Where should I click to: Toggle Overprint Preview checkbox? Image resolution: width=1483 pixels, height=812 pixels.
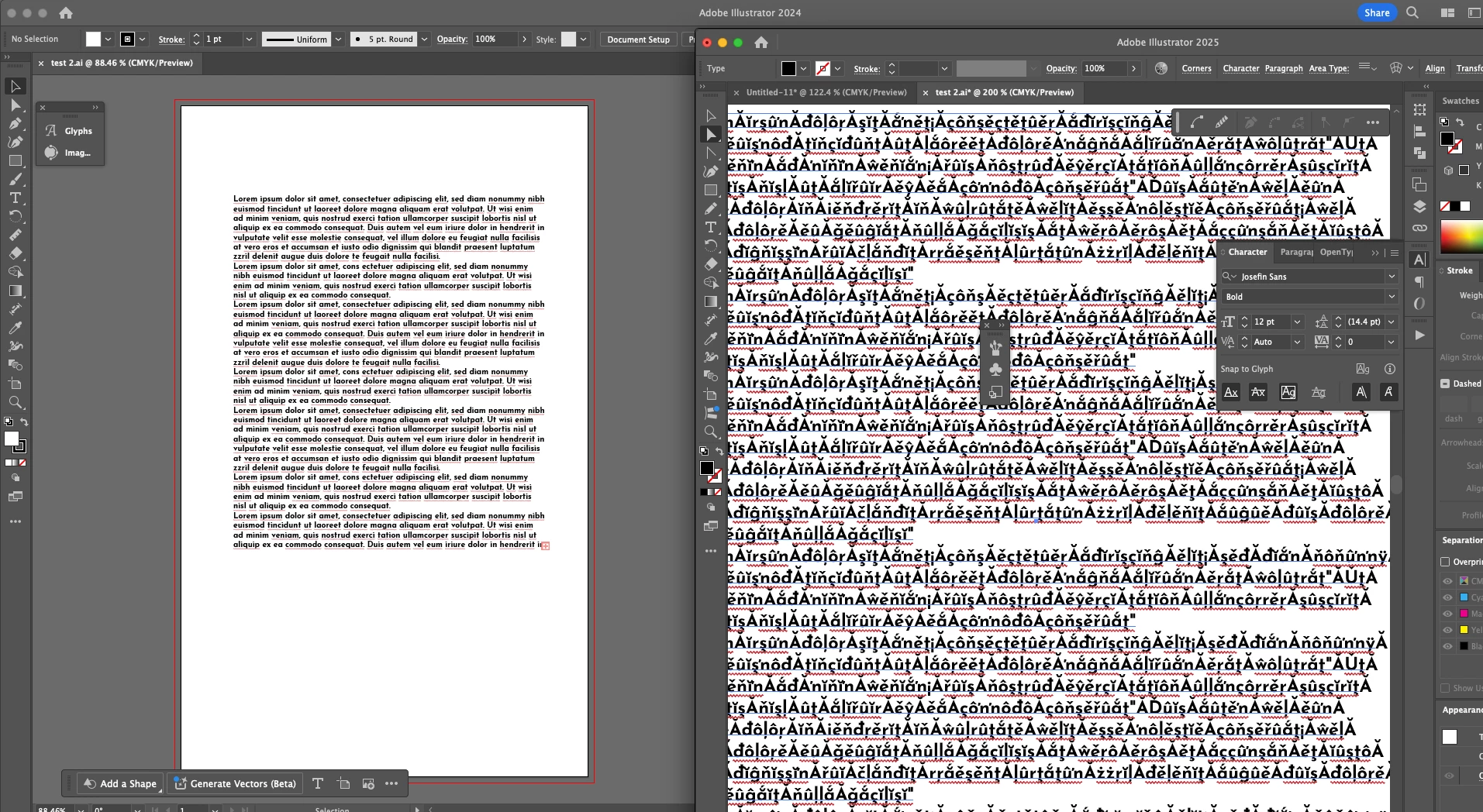point(1445,562)
